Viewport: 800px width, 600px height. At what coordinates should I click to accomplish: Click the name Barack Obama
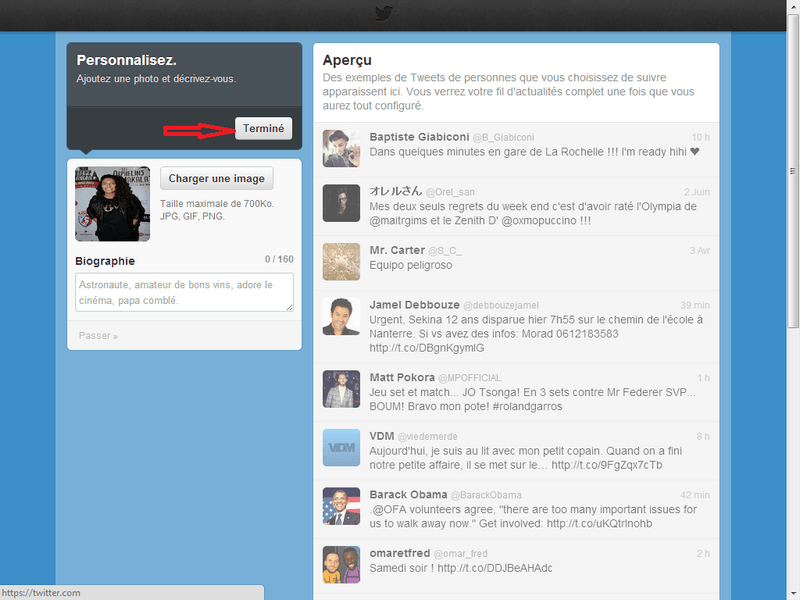(408, 494)
